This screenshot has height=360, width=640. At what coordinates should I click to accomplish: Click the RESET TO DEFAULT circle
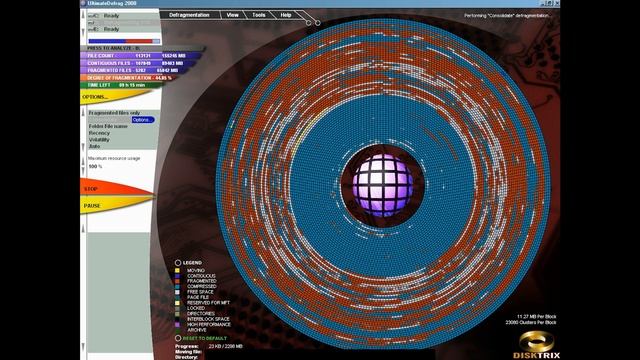(x=178, y=338)
